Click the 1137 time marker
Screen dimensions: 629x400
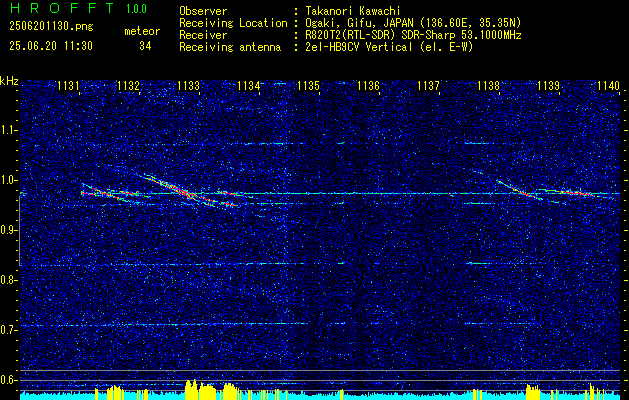428,86
